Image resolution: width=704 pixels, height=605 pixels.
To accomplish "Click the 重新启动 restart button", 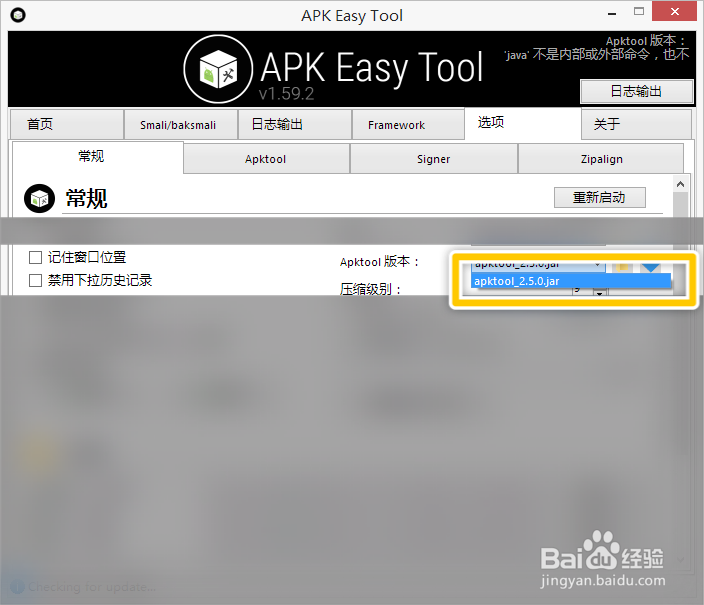I will pyautogui.click(x=599, y=198).
